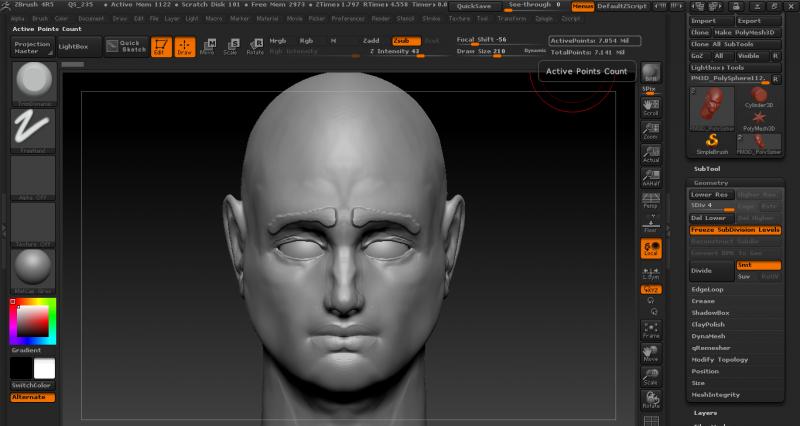Viewport: 800px width, 426px height.
Task: Click the Persp perspective icon
Action: [x=651, y=199]
